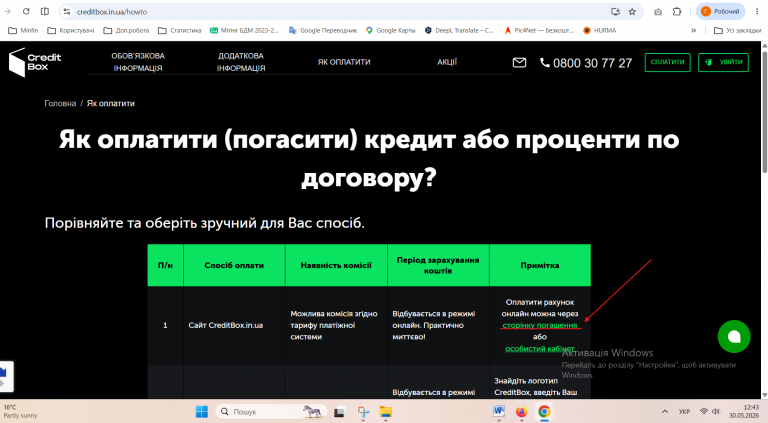This screenshot has height=423, width=768.
Task: Open the Мітинг БДМ 2023 bookmark
Action: [244, 30]
